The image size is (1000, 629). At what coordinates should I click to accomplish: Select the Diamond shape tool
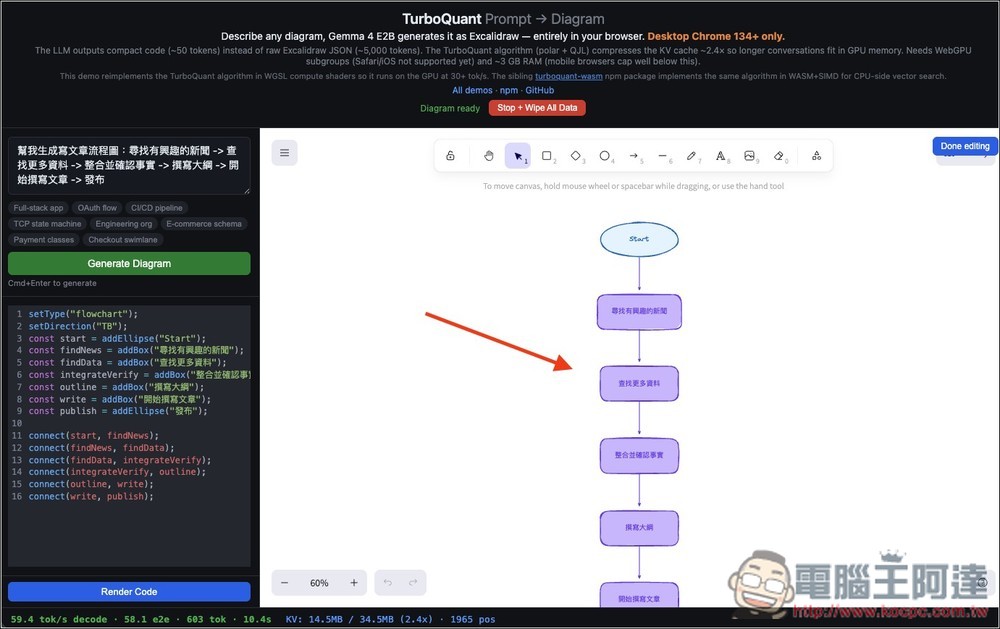(x=576, y=156)
